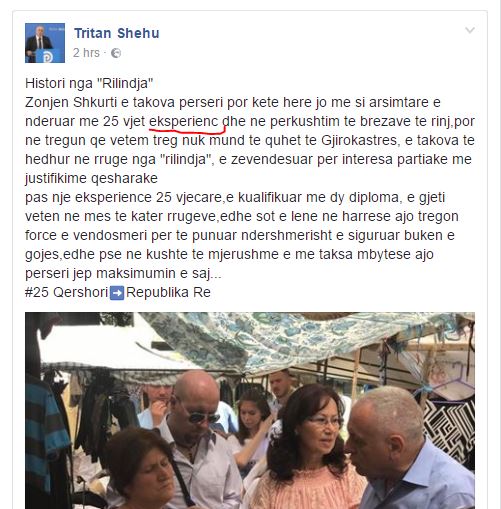
Task: Click the public globe privacy icon
Action: coord(116,53)
